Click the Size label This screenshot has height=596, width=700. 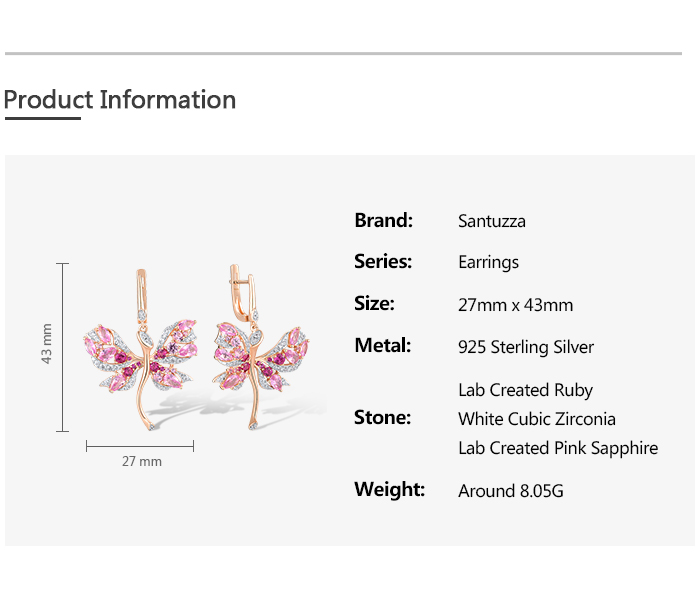374,304
